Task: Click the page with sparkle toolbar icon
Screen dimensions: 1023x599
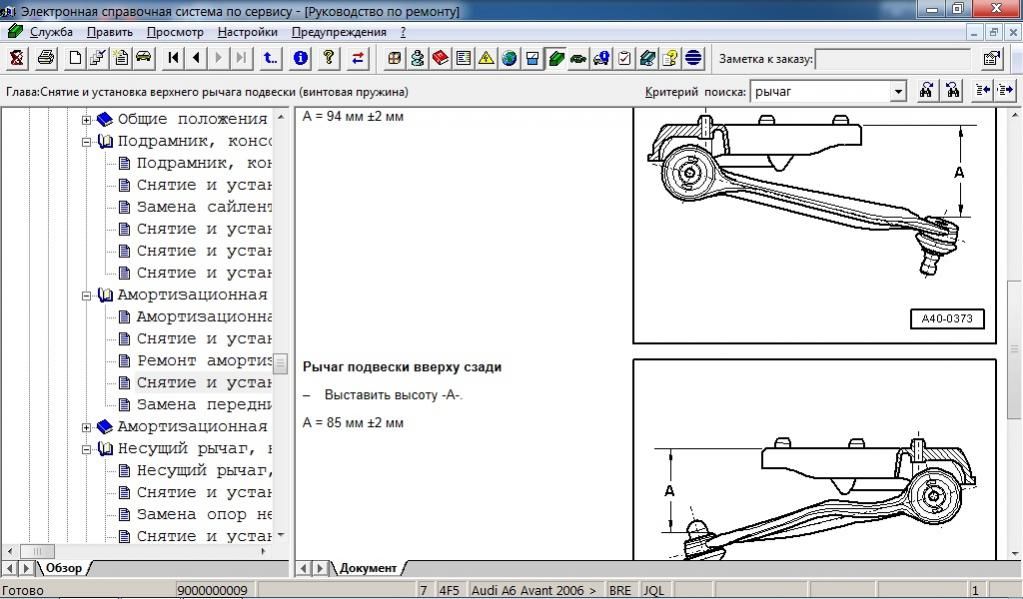Action: coord(121,59)
